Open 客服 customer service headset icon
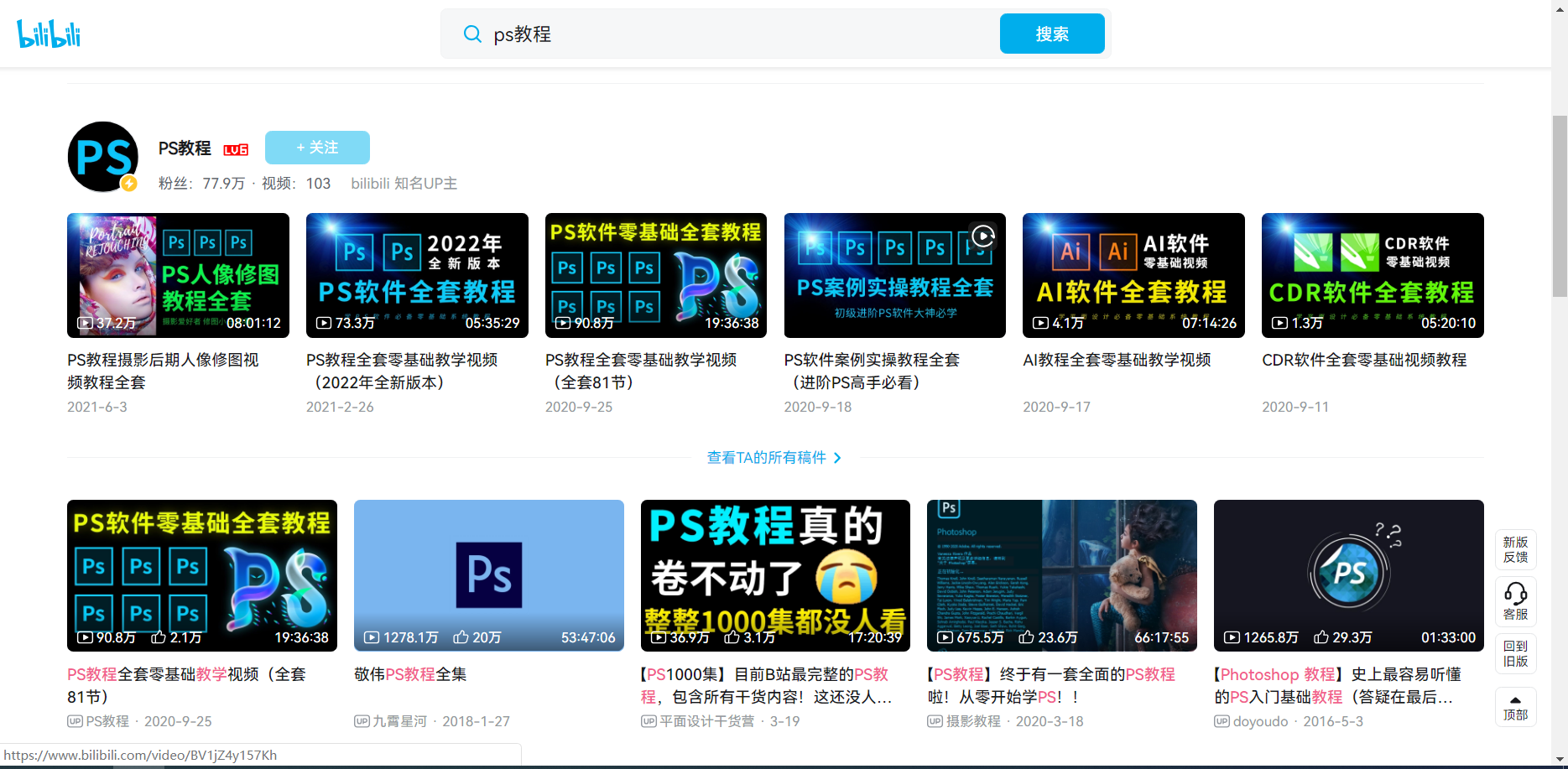This screenshot has height=769, width=1568. click(x=1515, y=600)
